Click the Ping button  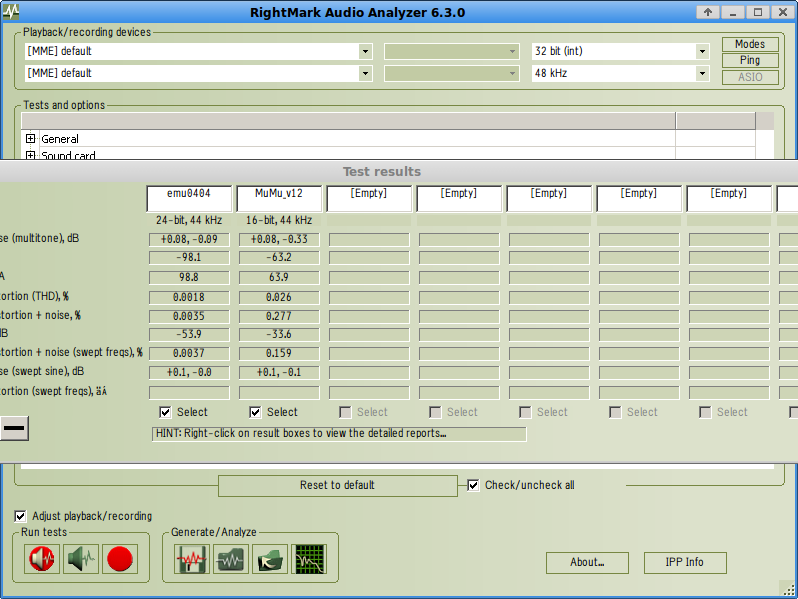coord(750,60)
